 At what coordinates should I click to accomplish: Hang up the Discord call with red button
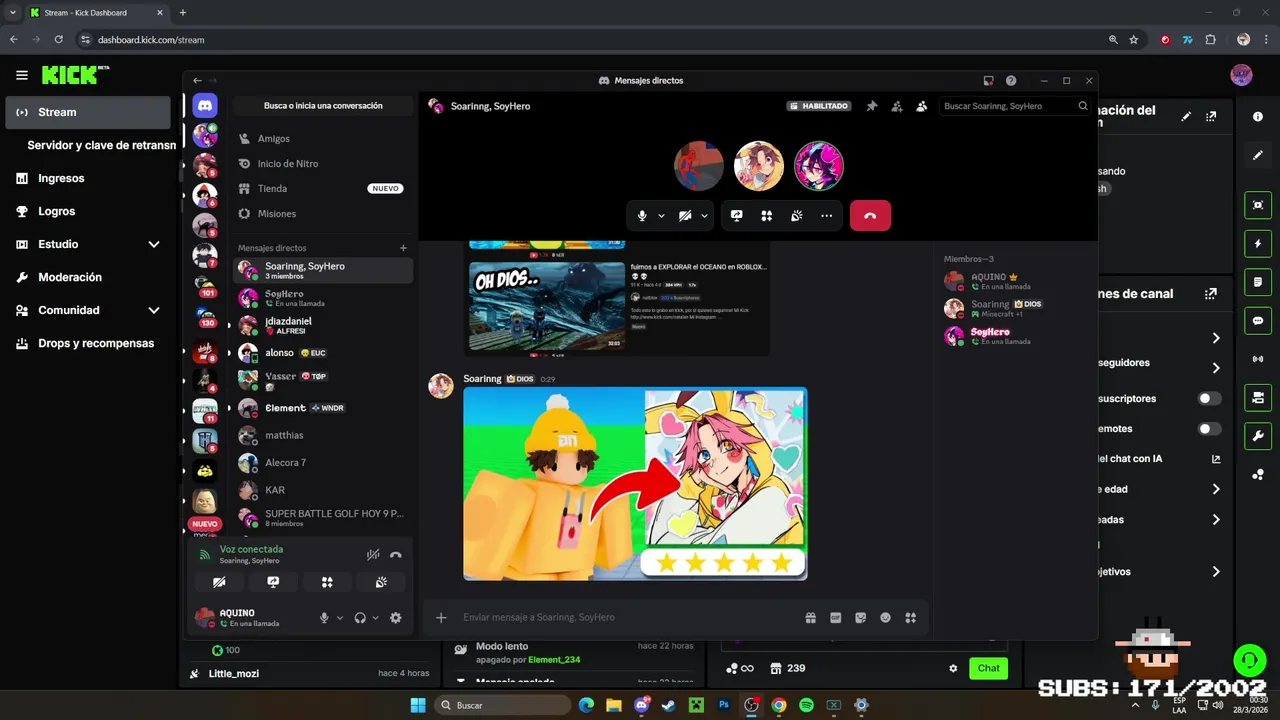870,215
